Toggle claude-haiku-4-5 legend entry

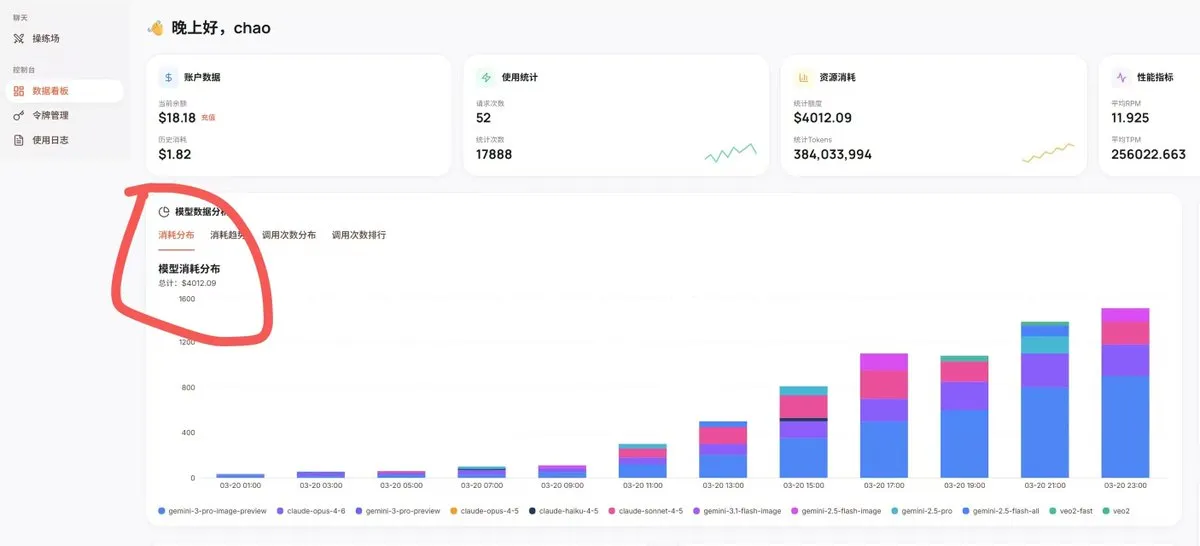[568, 511]
